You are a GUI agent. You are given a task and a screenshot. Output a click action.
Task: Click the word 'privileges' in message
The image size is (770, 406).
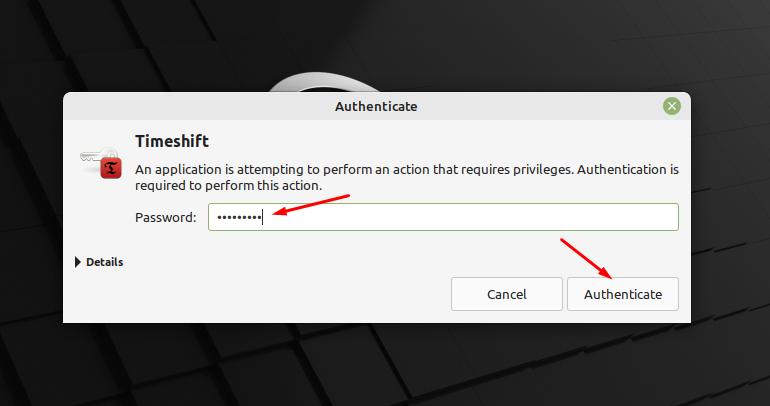543,170
